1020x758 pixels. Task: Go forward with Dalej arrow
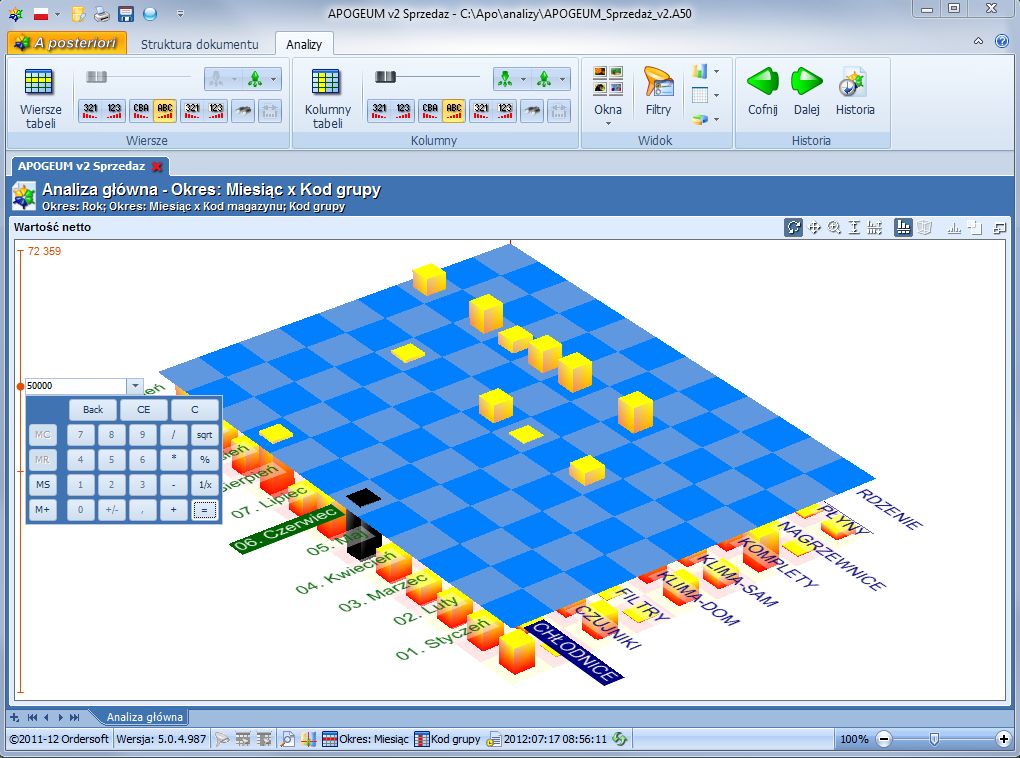pyautogui.click(x=806, y=91)
